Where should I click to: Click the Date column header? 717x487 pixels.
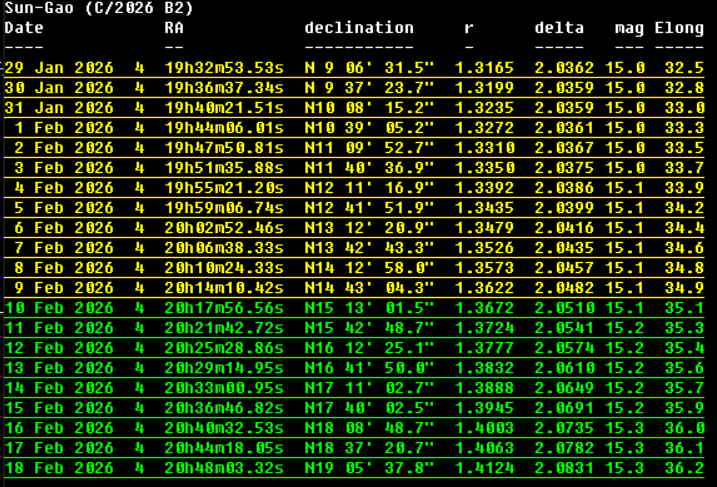click(24, 28)
